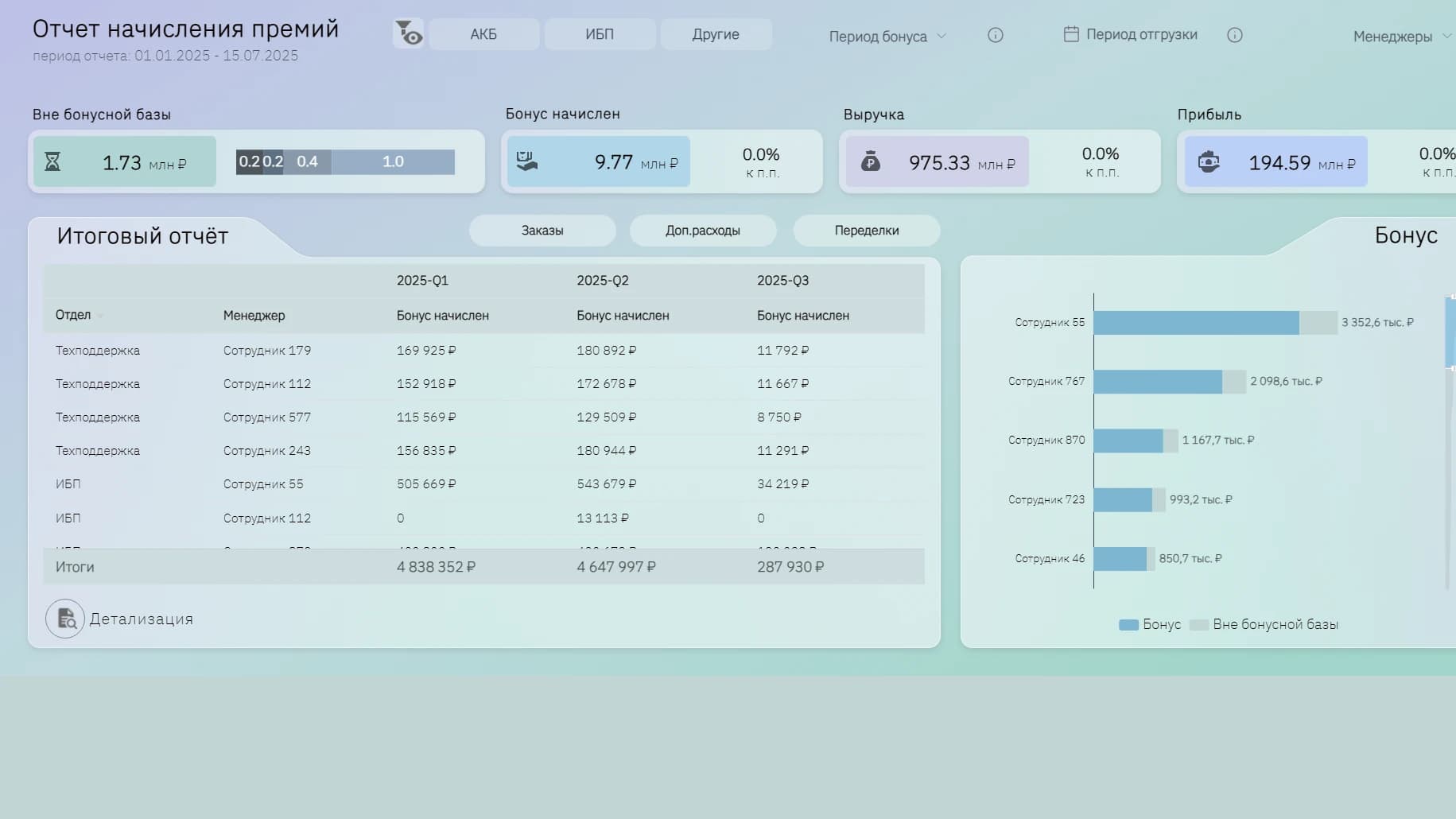Click the 13 113 ₽ table value

coord(603,518)
